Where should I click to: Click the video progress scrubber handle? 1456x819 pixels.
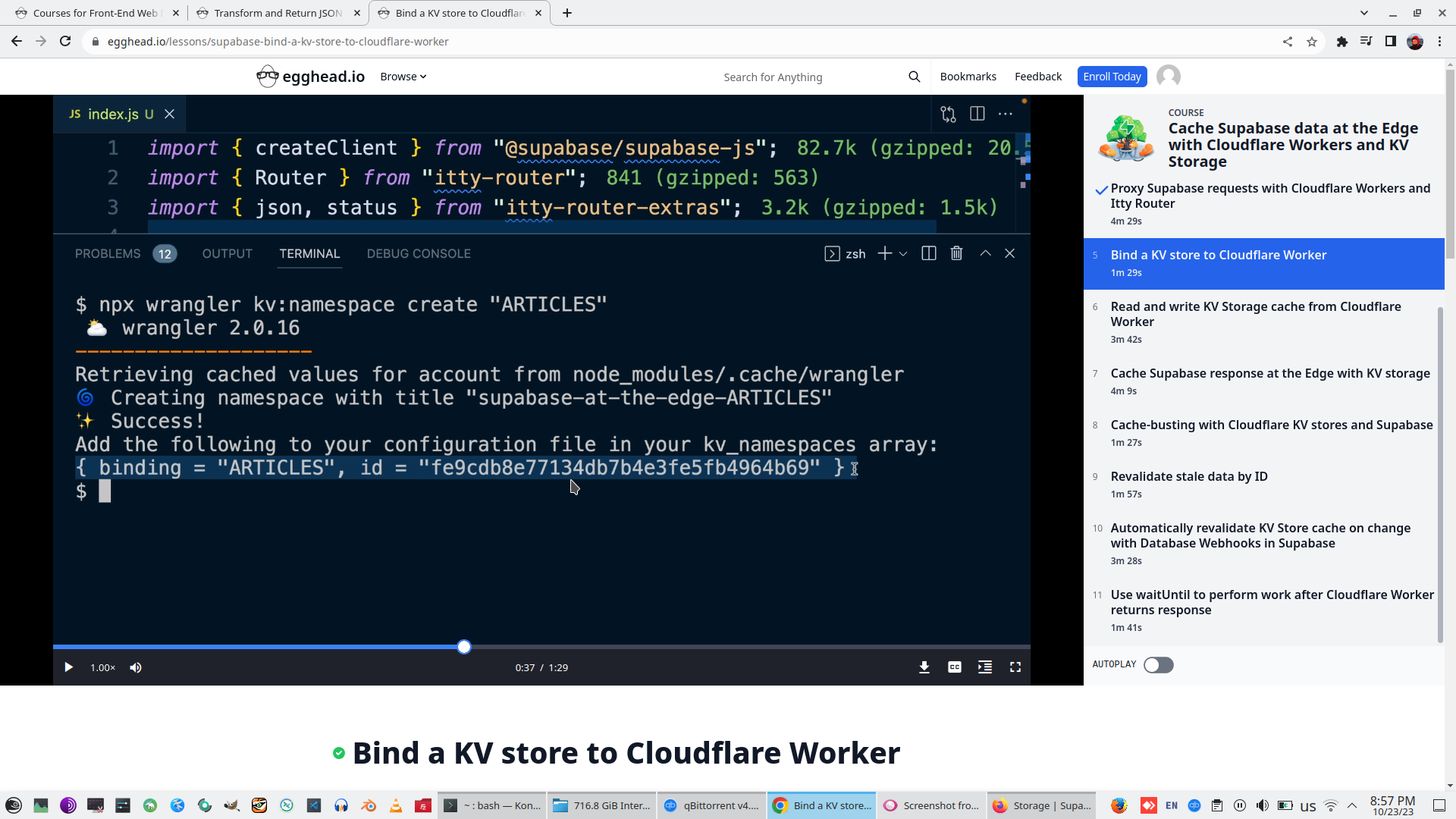click(464, 647)
